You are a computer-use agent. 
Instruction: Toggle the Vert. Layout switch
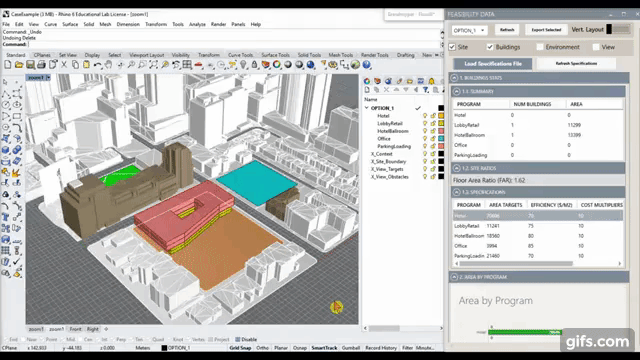pos(618,29)
